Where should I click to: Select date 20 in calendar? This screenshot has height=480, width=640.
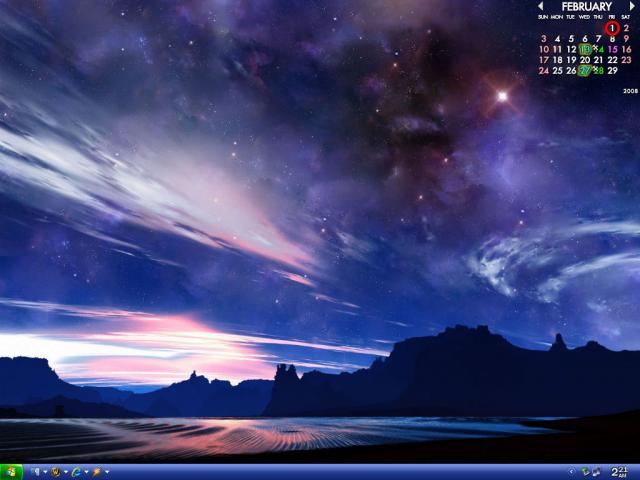click(585, 60)
